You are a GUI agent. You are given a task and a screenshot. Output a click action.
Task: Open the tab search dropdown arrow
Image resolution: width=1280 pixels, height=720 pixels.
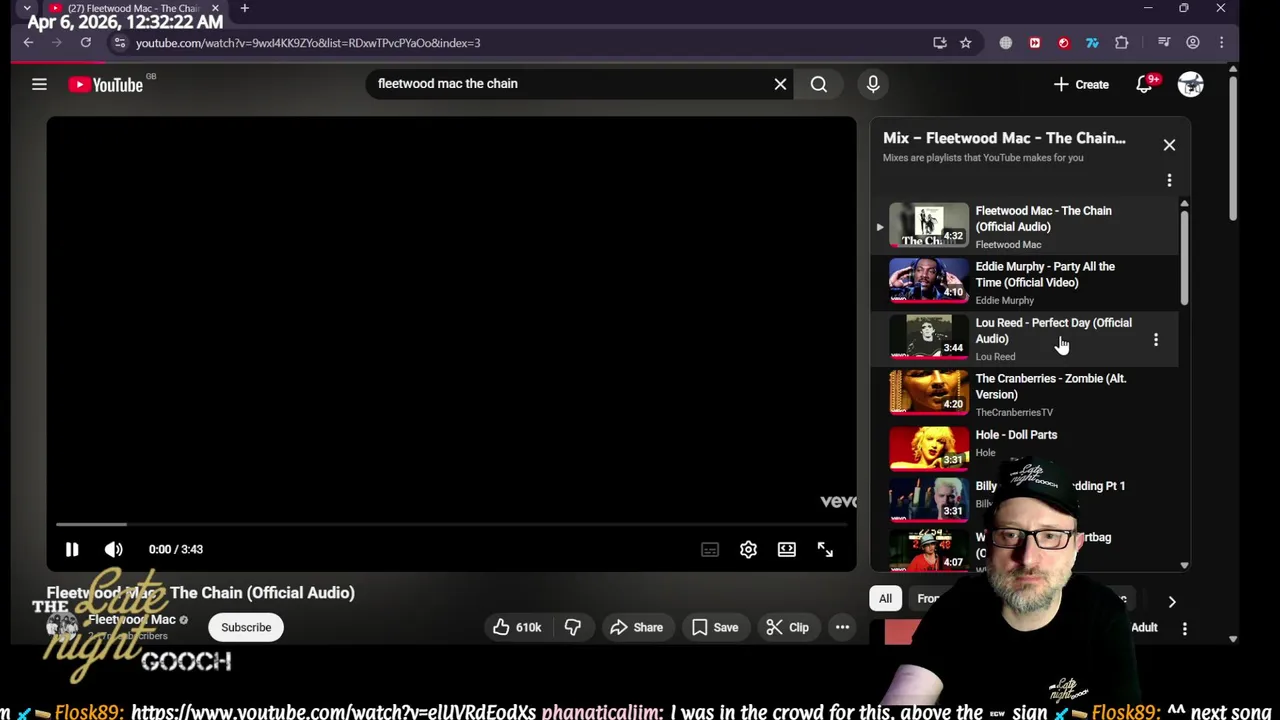27,8
